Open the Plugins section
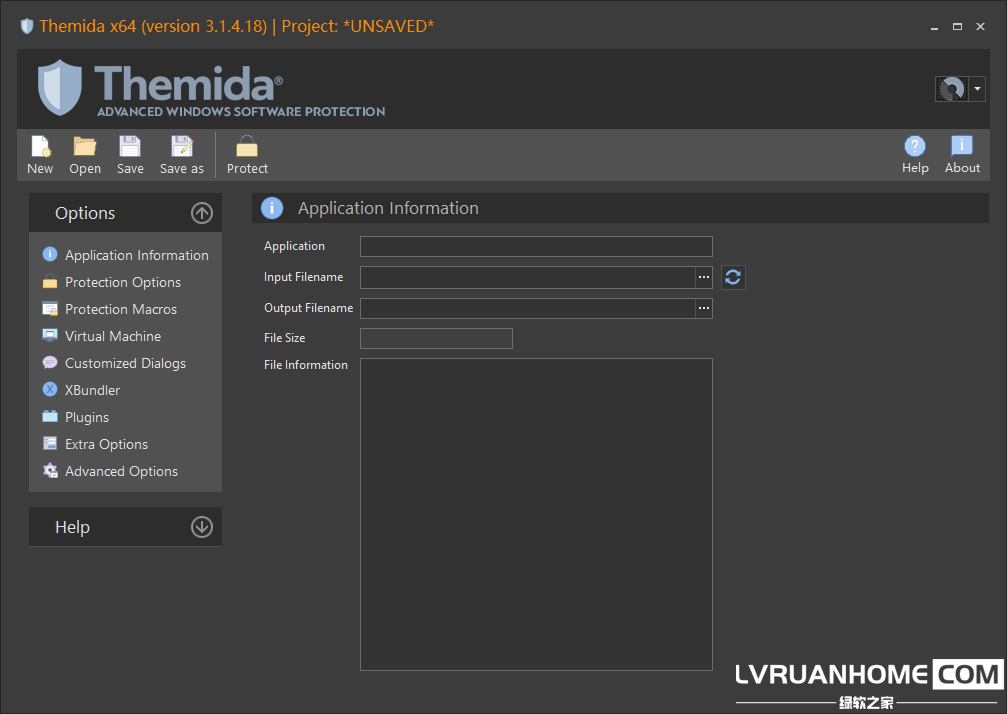The width and height of the screenshot is (1007, 714). (86, 417)
